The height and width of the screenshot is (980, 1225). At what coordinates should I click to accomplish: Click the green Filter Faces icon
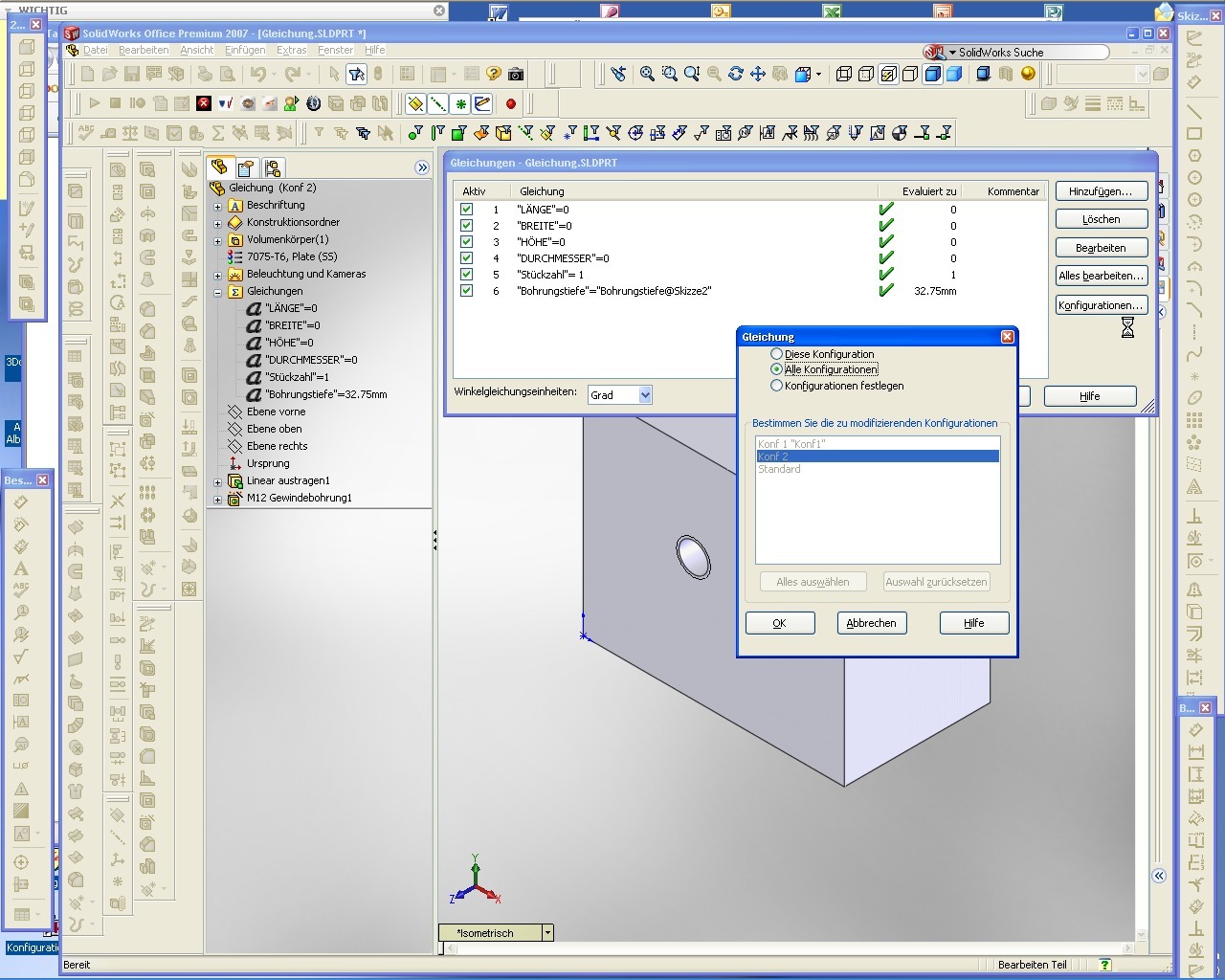click(x=459, y=133)
